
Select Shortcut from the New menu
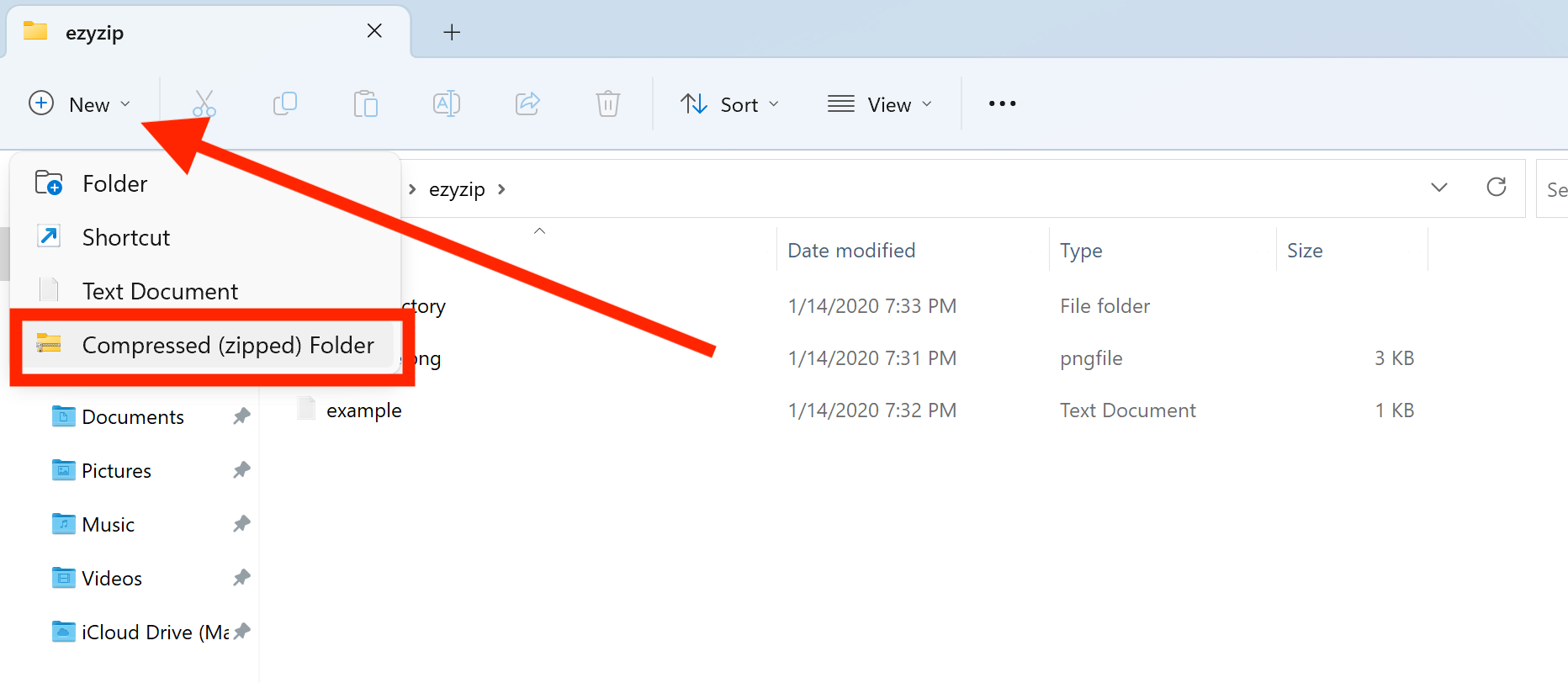click(204, 237)
